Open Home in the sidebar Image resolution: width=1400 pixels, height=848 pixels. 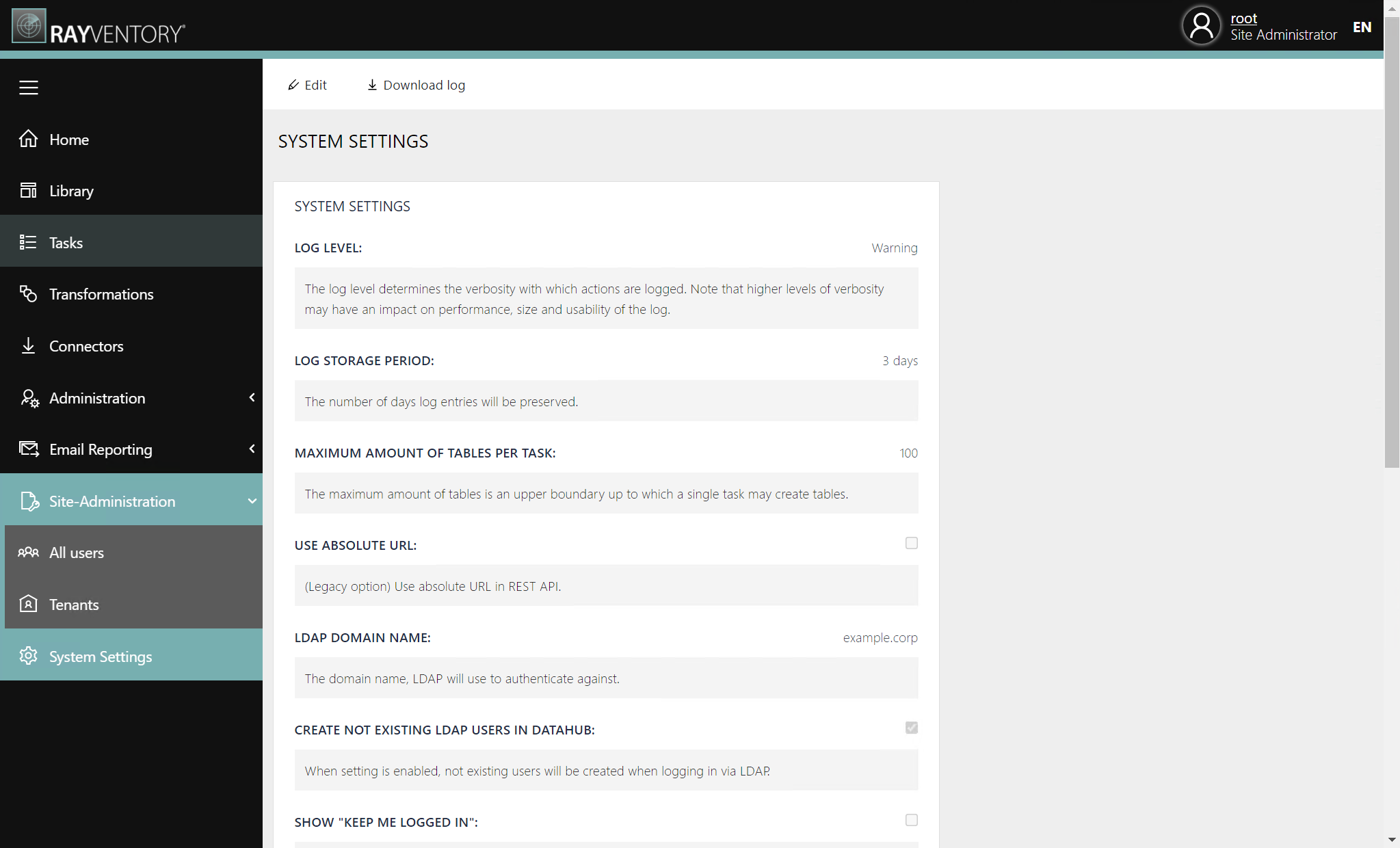point(131,140)
